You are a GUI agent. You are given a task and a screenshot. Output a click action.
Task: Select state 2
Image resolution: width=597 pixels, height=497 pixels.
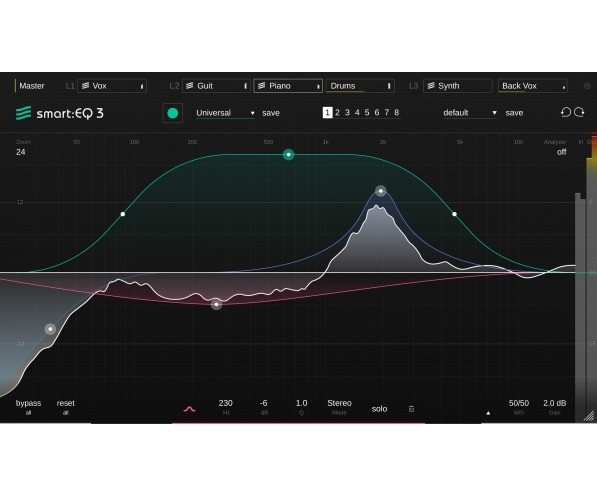(337, 112)
